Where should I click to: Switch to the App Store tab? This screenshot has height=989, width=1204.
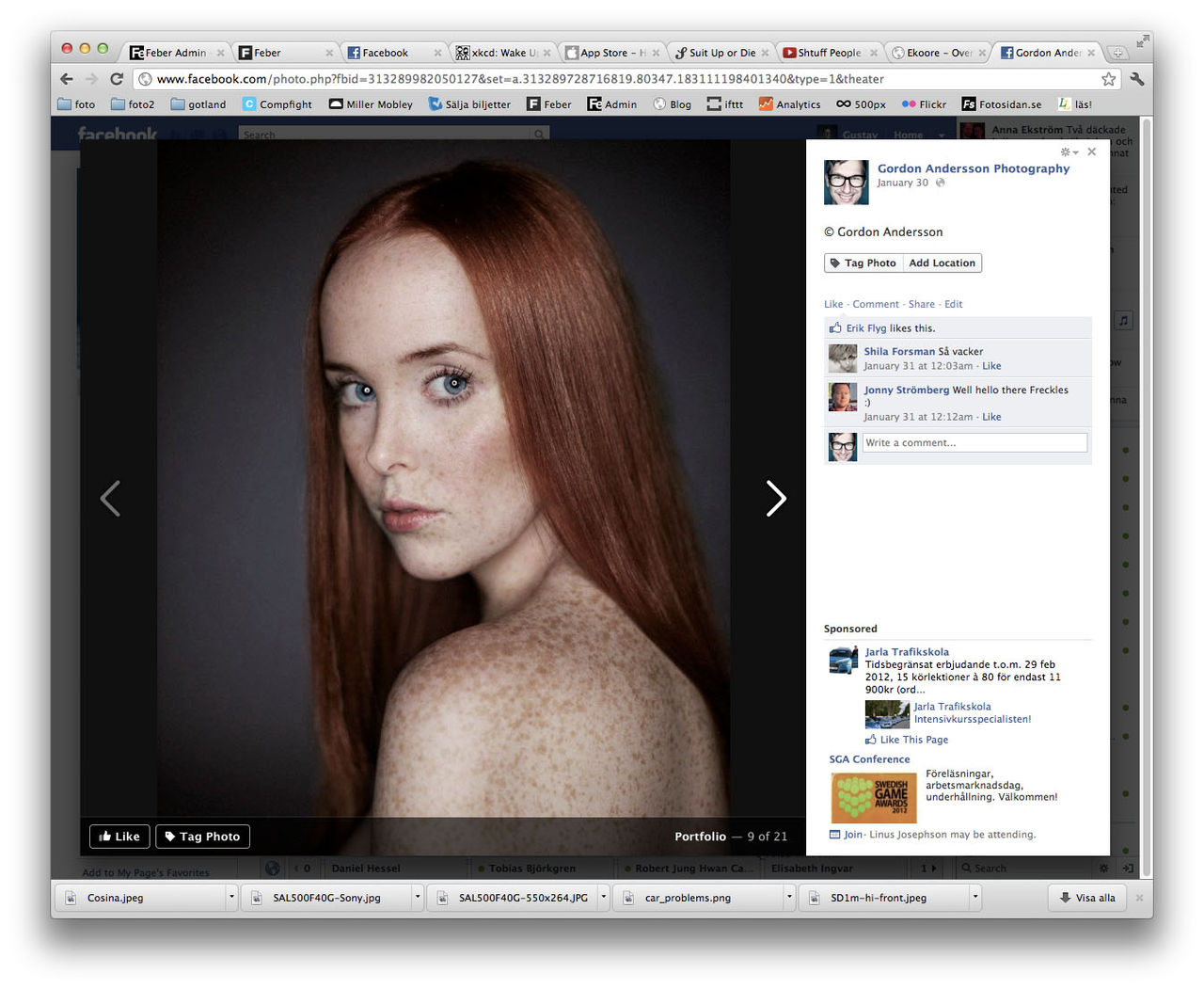tap(607, 53)
